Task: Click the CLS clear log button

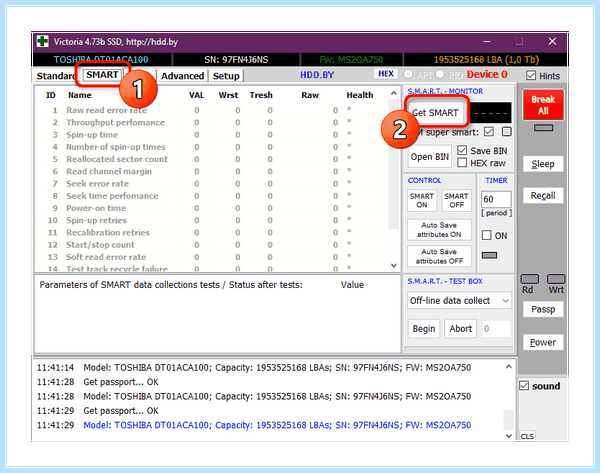Action: point(527,436)
